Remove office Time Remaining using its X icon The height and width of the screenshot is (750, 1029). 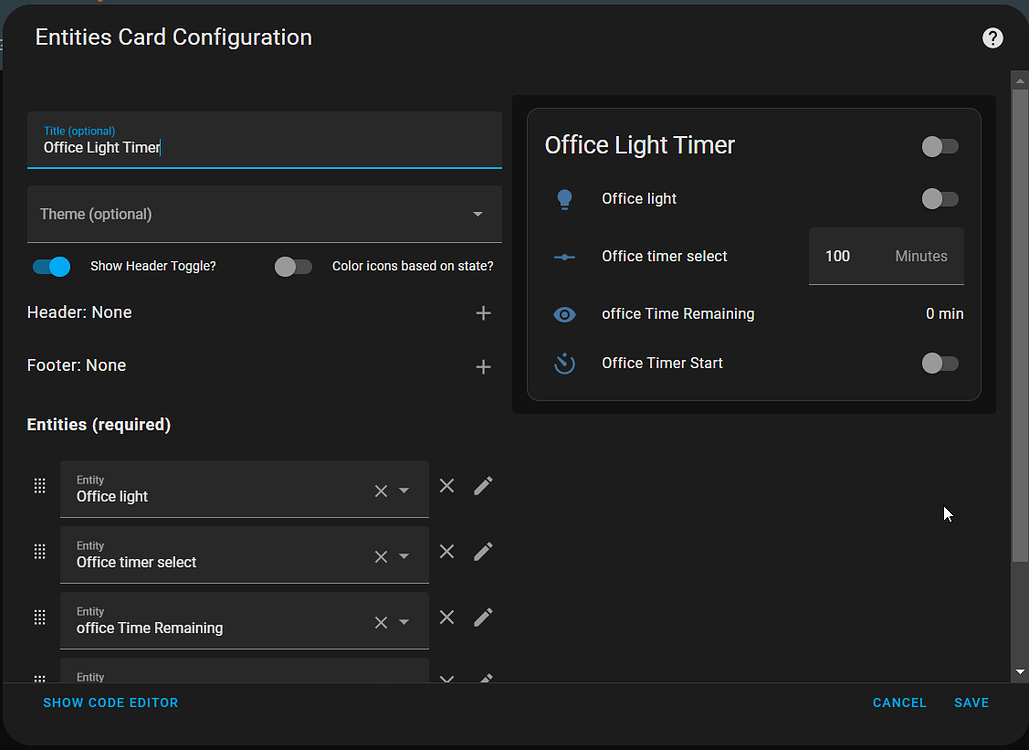(447, 617)
